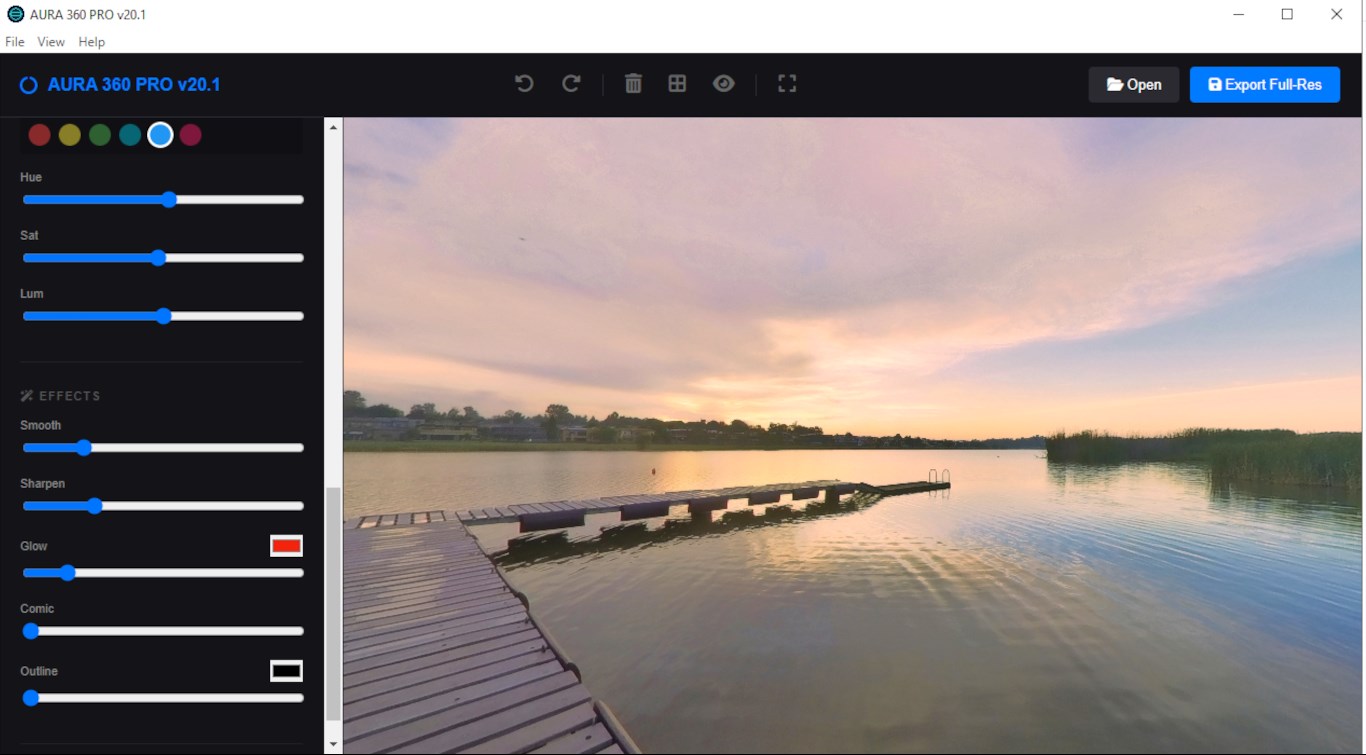Open the Help menu
1366x755 pixels.
click(x=92, y=42)
